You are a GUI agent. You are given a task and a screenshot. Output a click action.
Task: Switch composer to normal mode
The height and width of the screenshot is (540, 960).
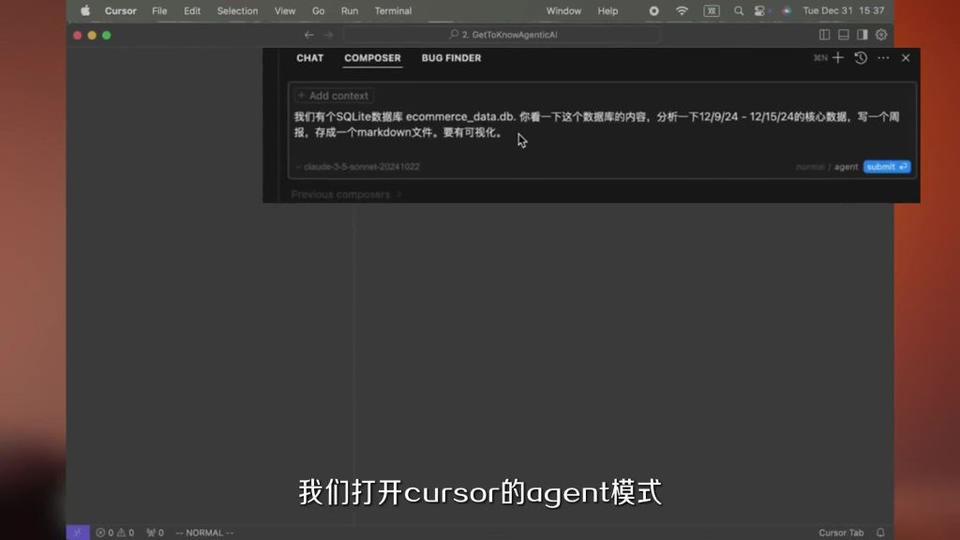tap(811, 167)
